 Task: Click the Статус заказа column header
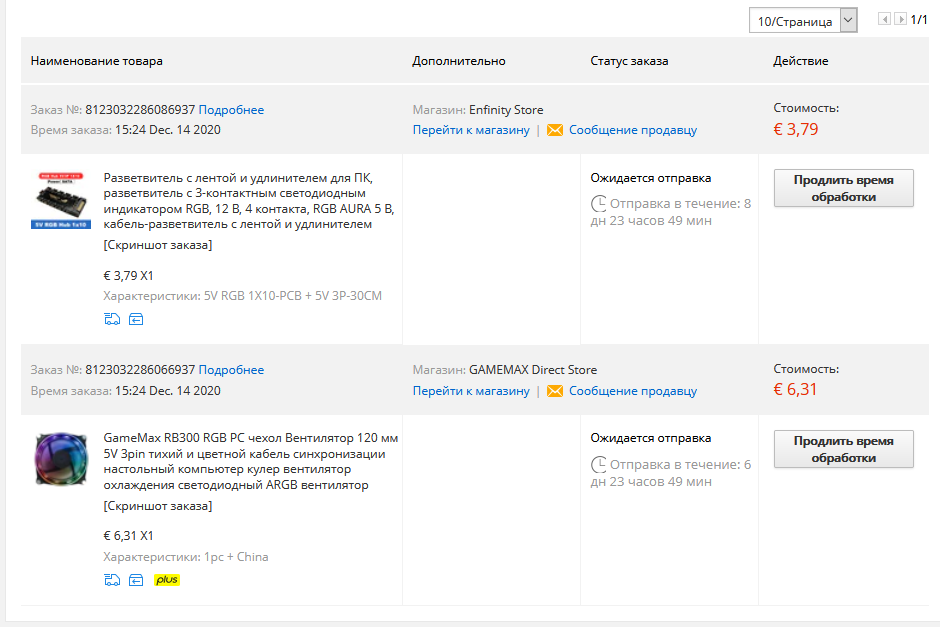tap(629, 61)
